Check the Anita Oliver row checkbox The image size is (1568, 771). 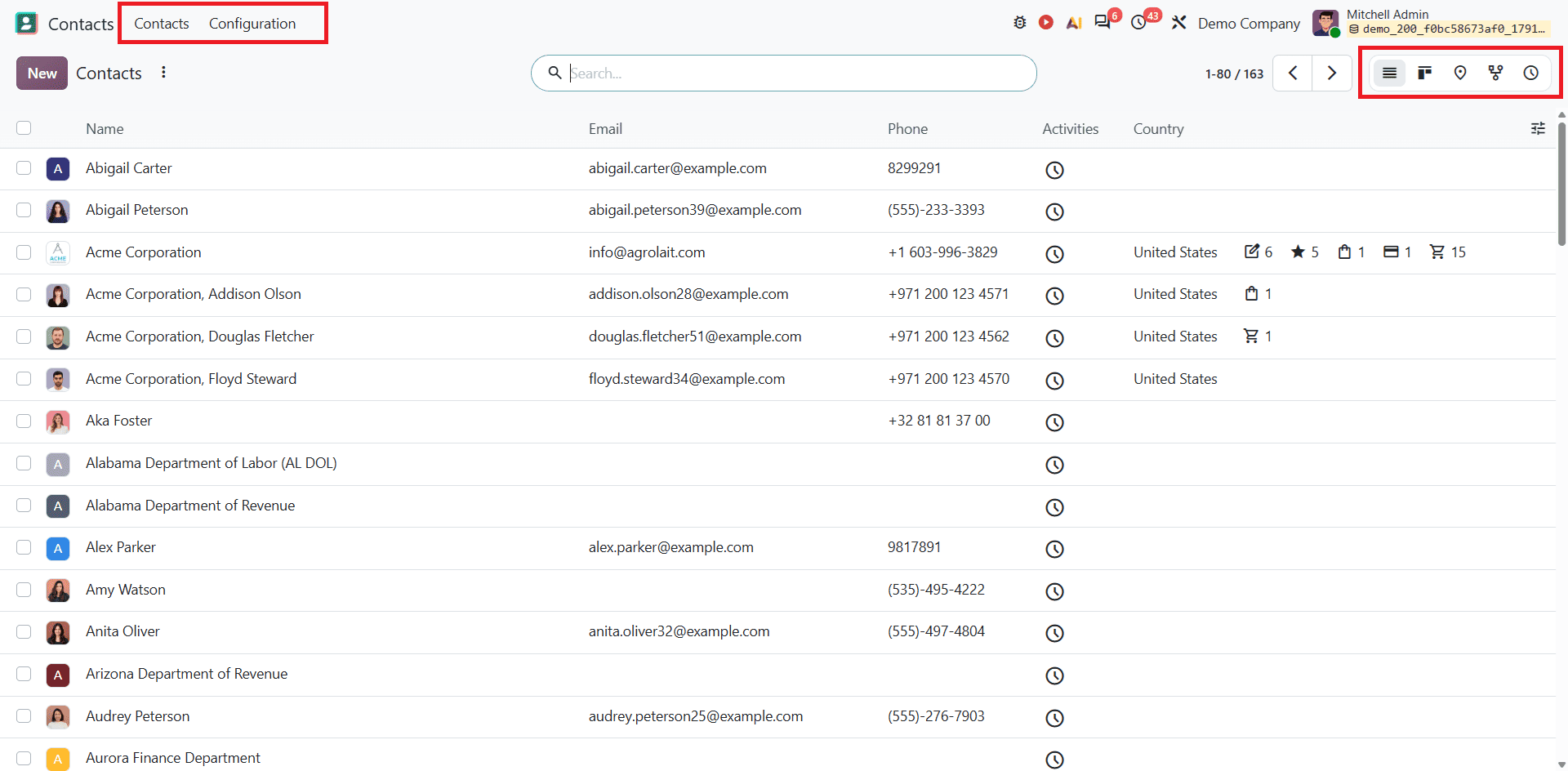coord(24,631)
